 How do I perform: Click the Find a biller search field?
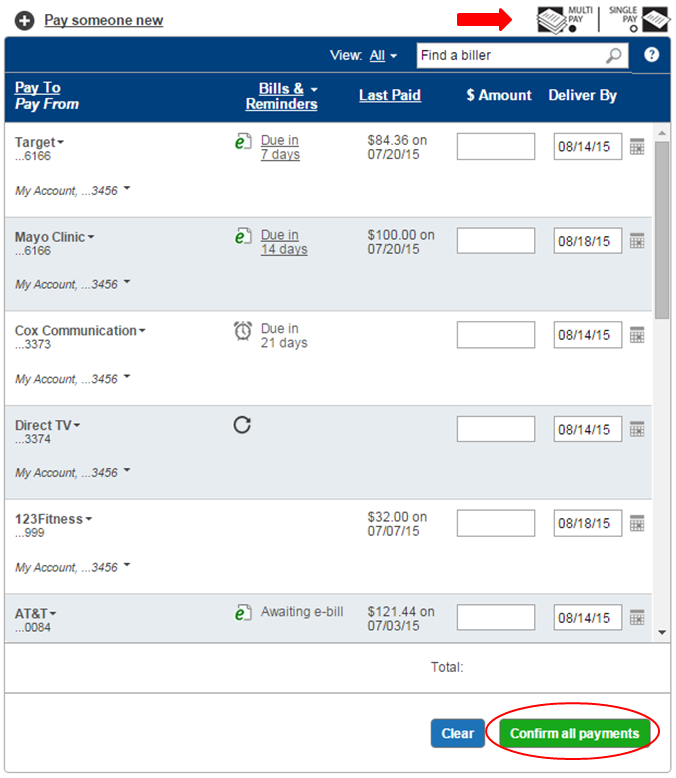coord(523,56)
